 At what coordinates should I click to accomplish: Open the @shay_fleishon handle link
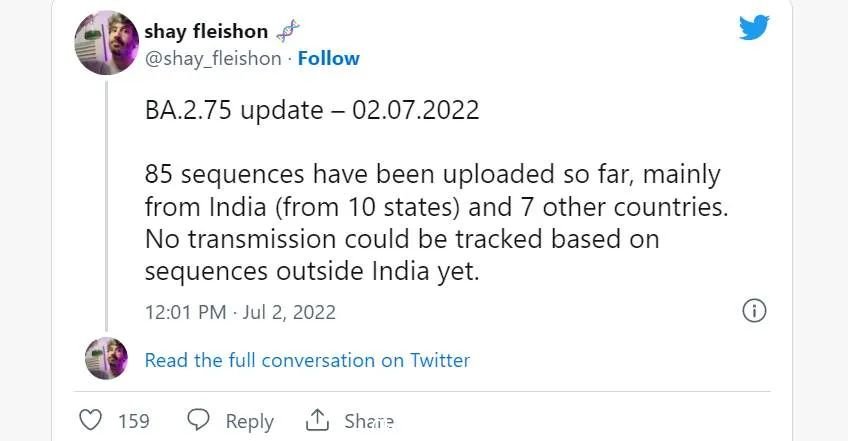coord(213,58)
